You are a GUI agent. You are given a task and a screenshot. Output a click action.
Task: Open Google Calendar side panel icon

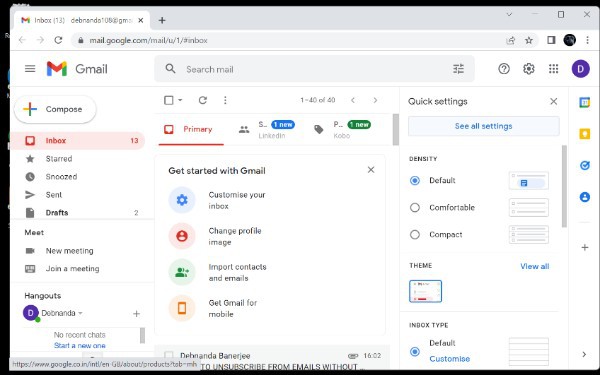click(584, 102)
